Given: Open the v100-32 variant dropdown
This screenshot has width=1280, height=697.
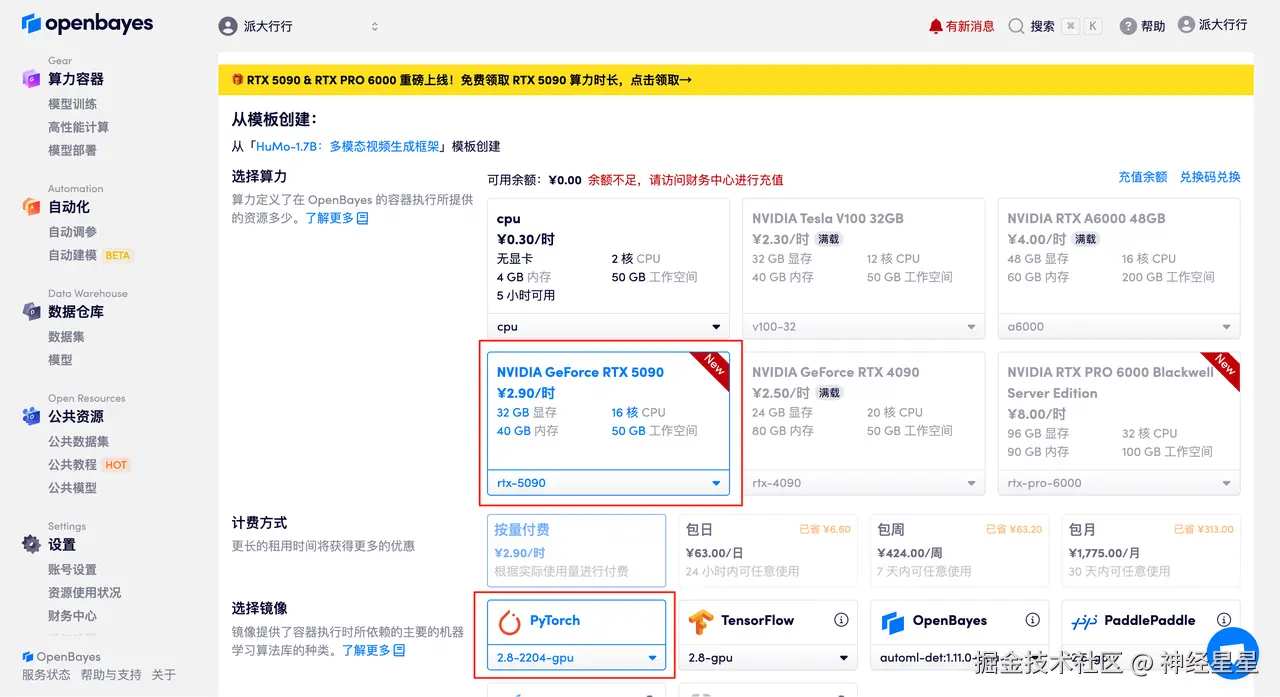Looking at the screenshot, I should (x=864, y=327).
